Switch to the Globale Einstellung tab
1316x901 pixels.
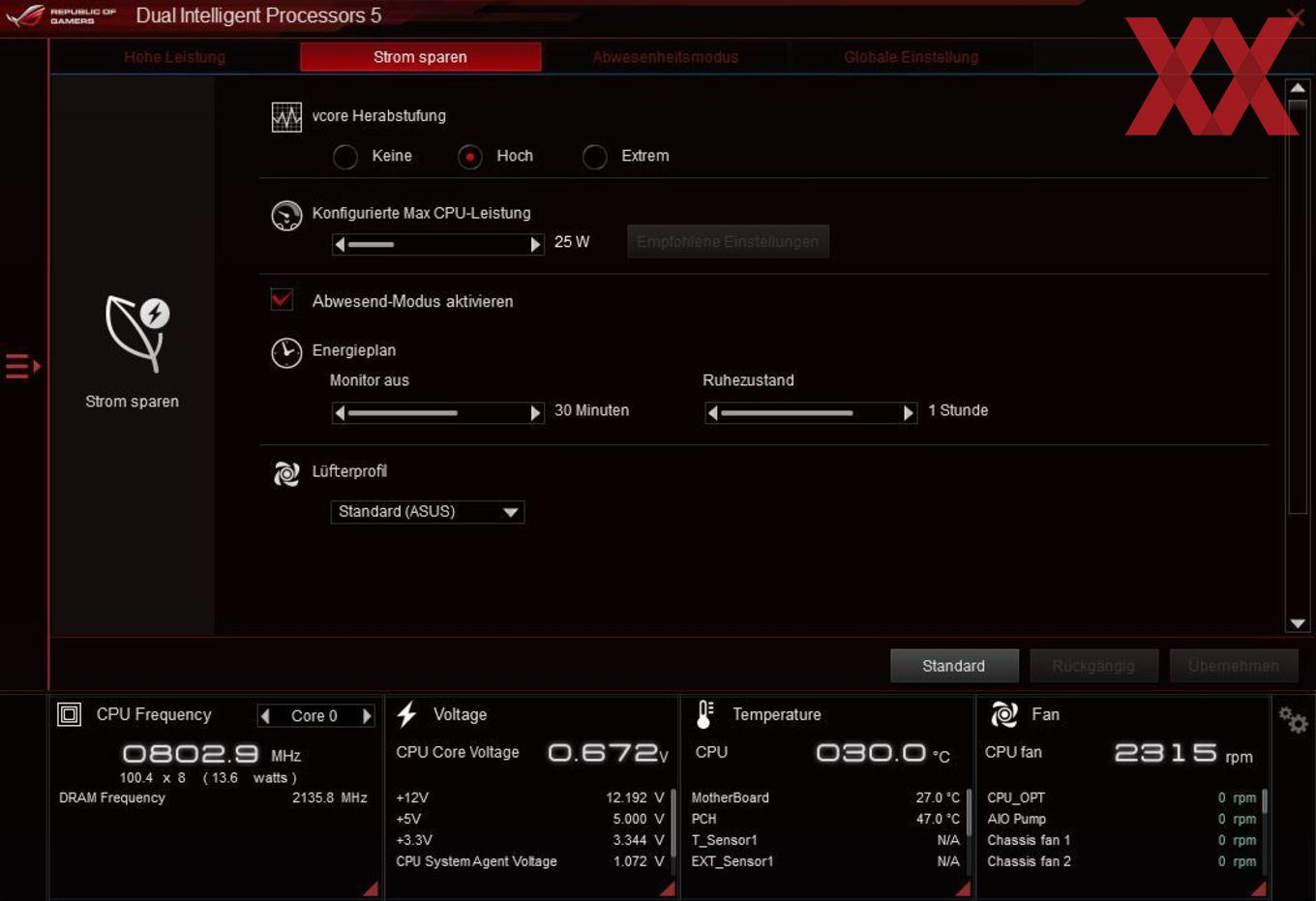point(911,57)
